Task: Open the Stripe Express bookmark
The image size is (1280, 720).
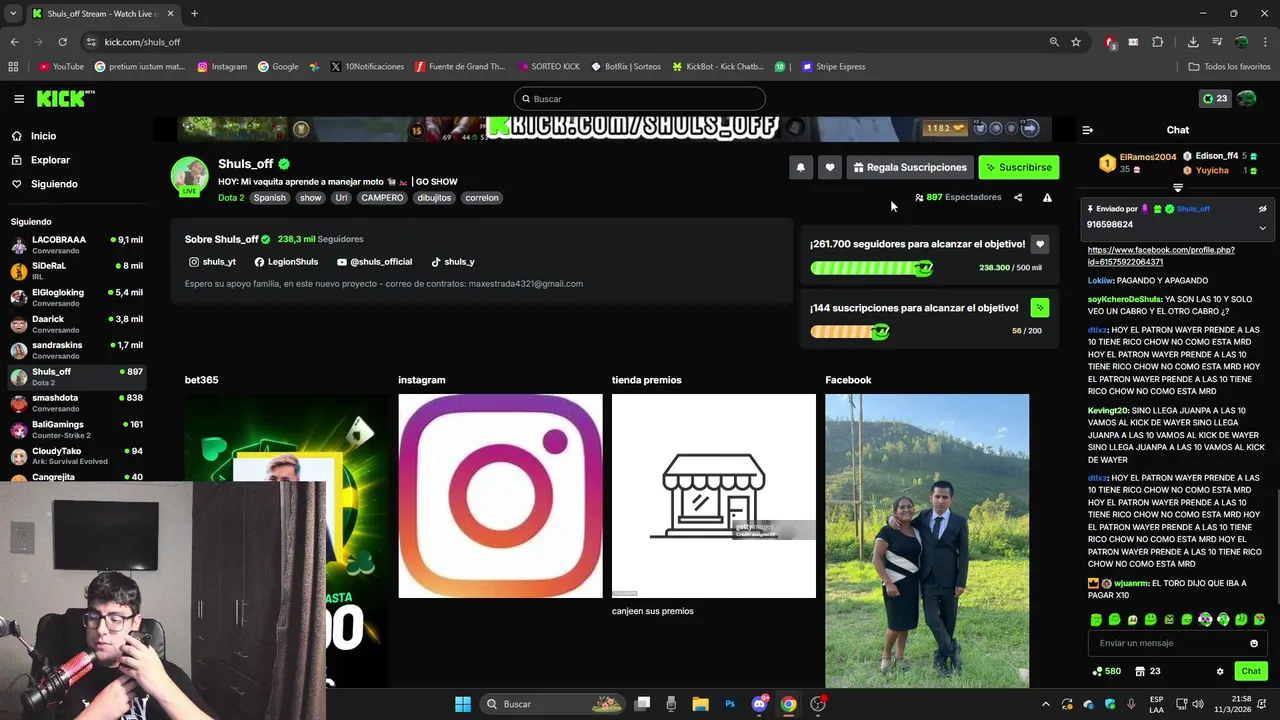Action: pyautogui.click(x=834, y=67)
